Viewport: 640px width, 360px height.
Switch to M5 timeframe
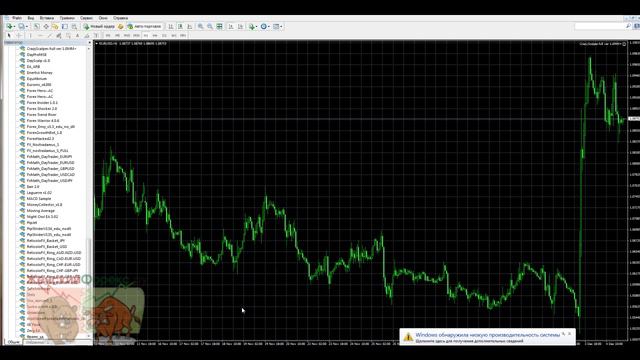click(117, 36)
